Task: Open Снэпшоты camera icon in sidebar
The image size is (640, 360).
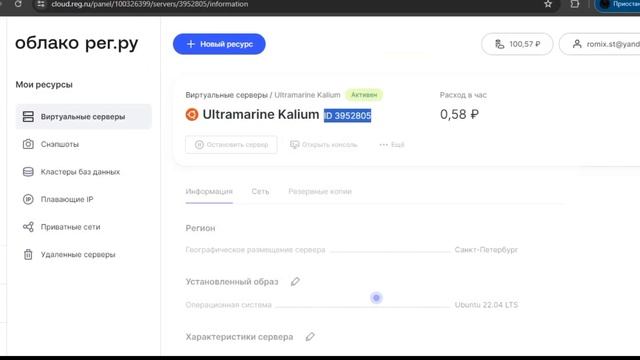Action: [28, 144]
